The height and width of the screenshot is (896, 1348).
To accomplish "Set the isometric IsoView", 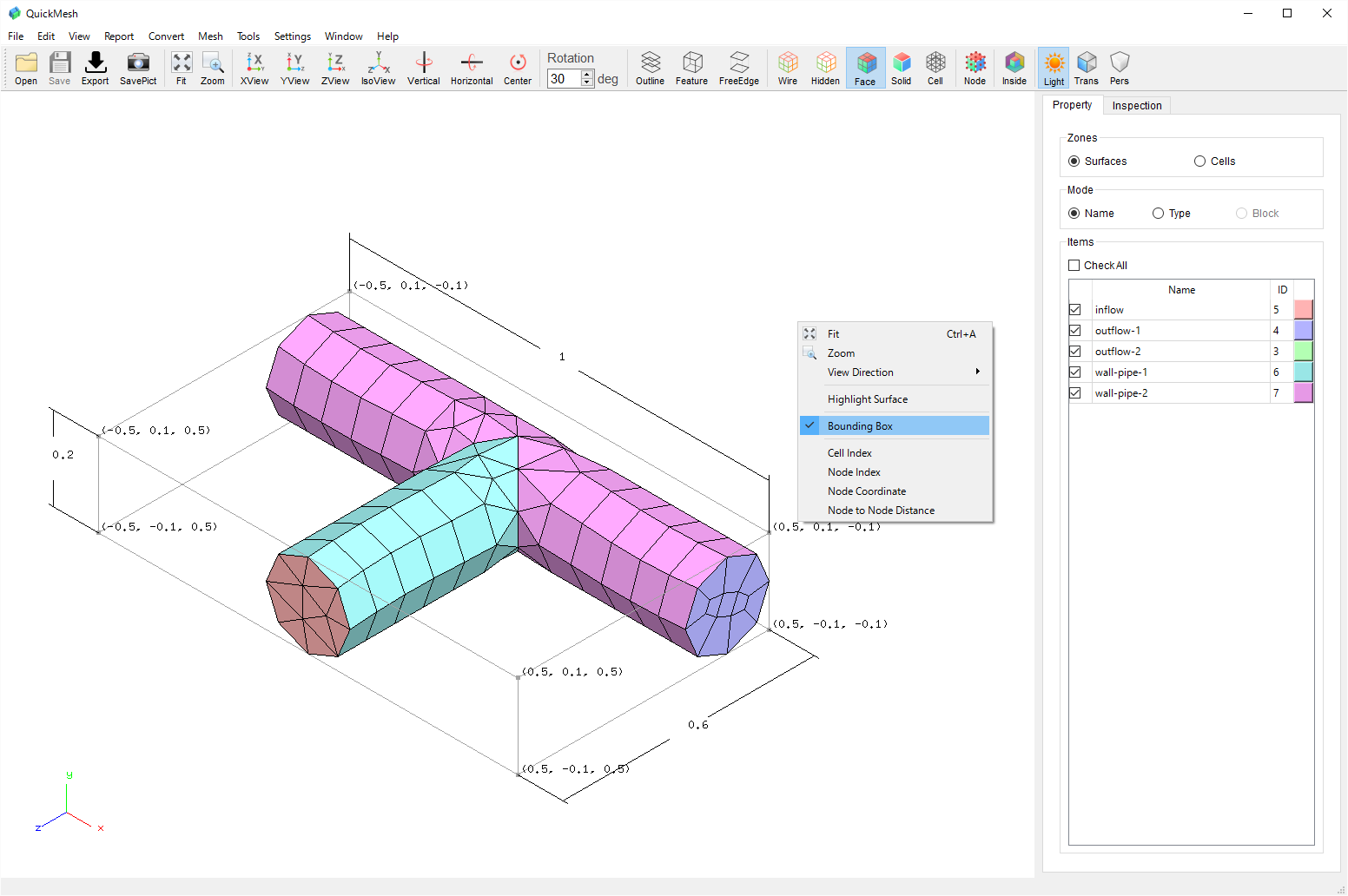I will click(379, 68).
